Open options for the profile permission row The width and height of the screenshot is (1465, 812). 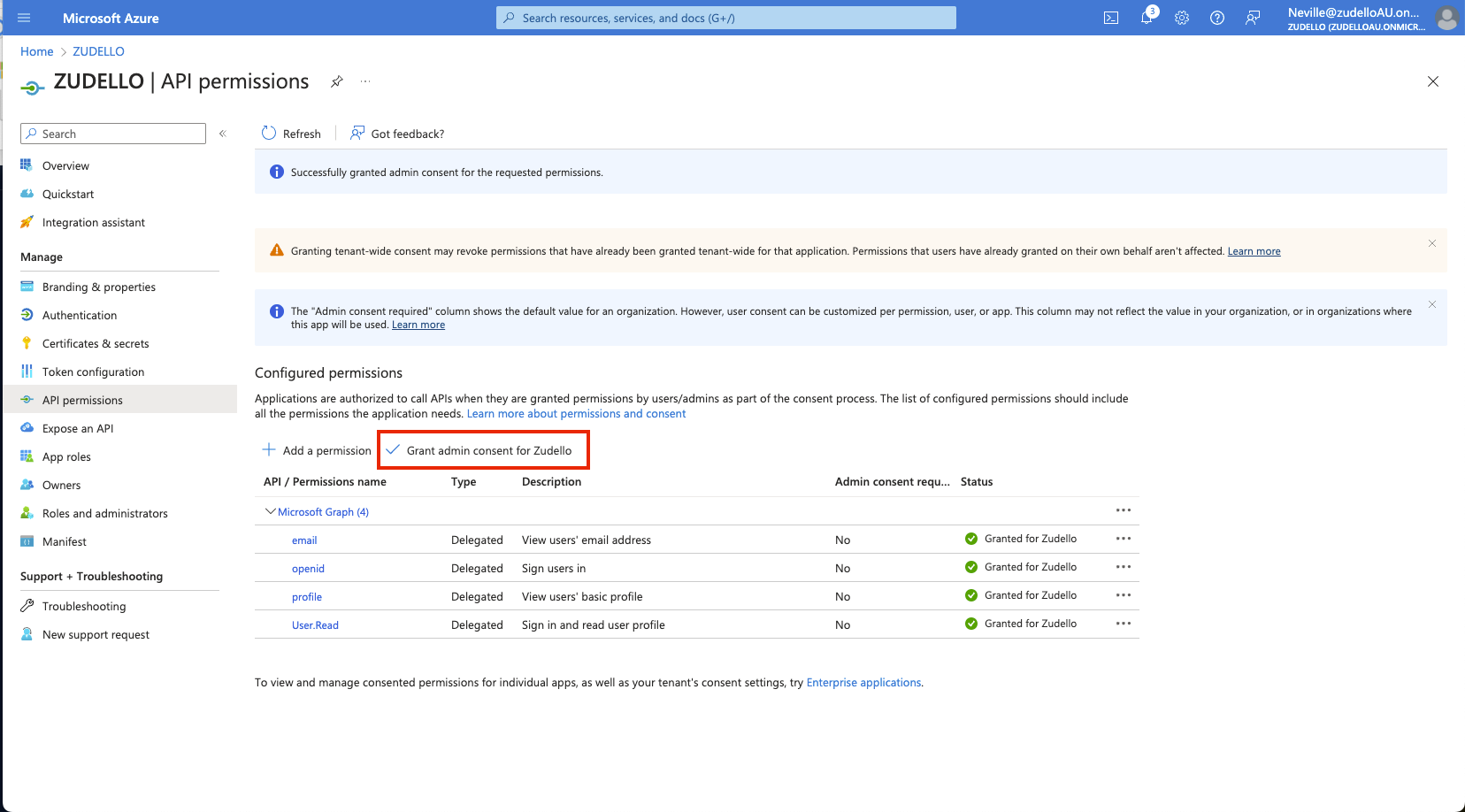click(1124, 595)
